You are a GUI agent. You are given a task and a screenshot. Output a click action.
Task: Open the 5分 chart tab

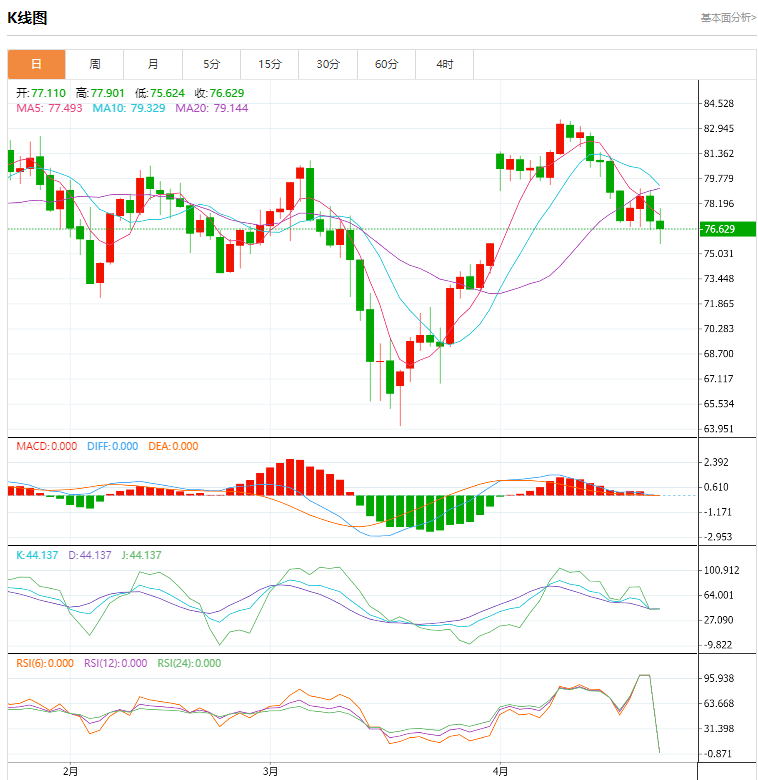pyautogui.click(x=211, y=64)
